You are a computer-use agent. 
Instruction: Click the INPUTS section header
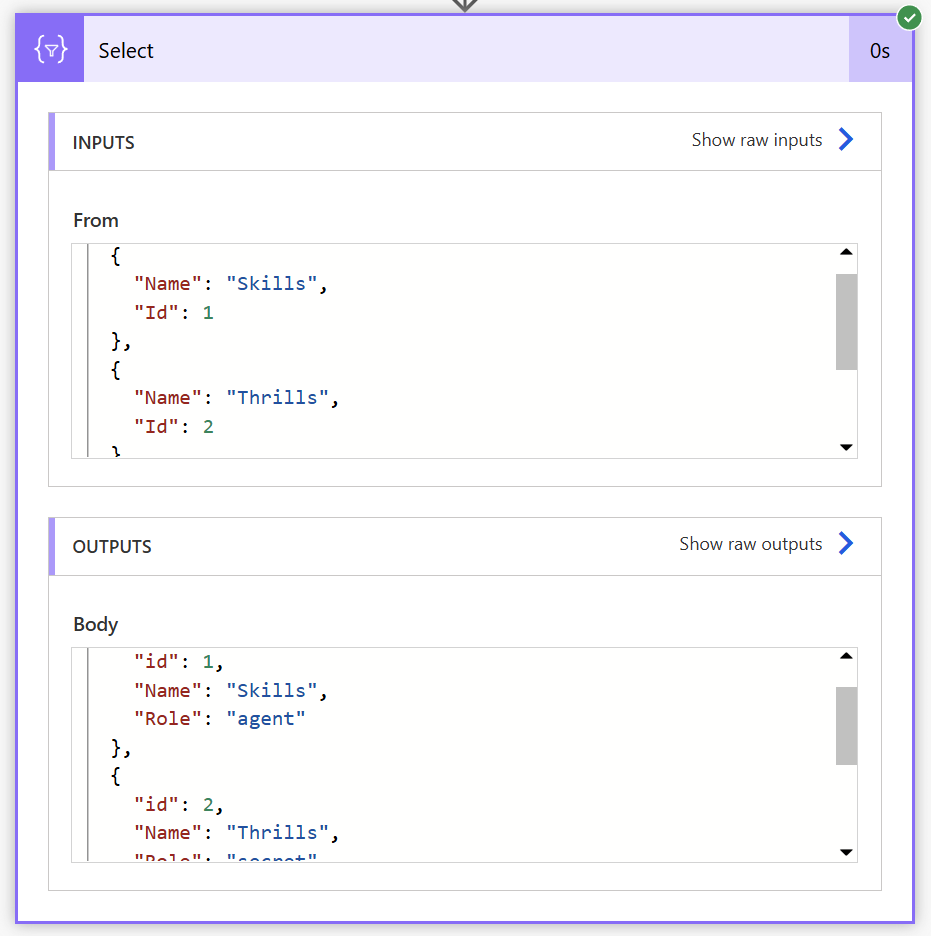104,143
